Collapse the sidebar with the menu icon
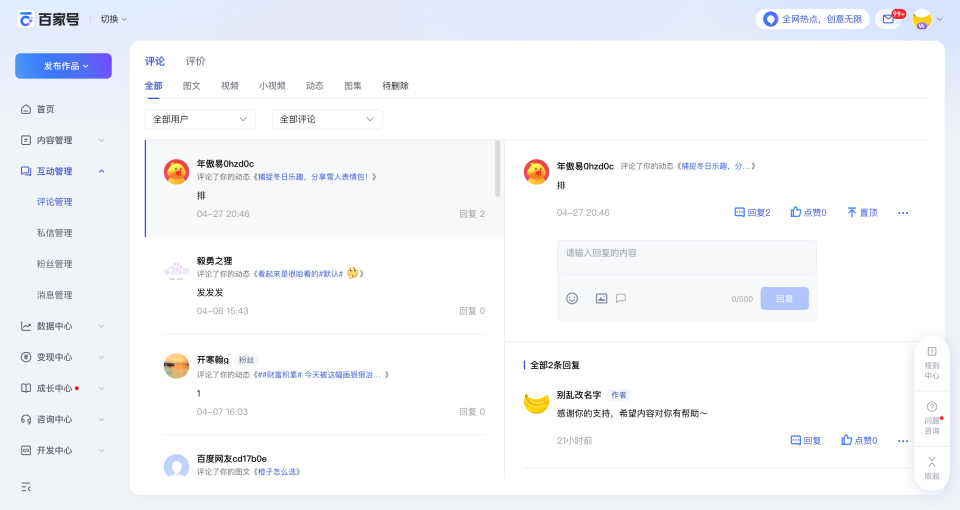This screenshot has height=510, width=960. tap(26, 487)
